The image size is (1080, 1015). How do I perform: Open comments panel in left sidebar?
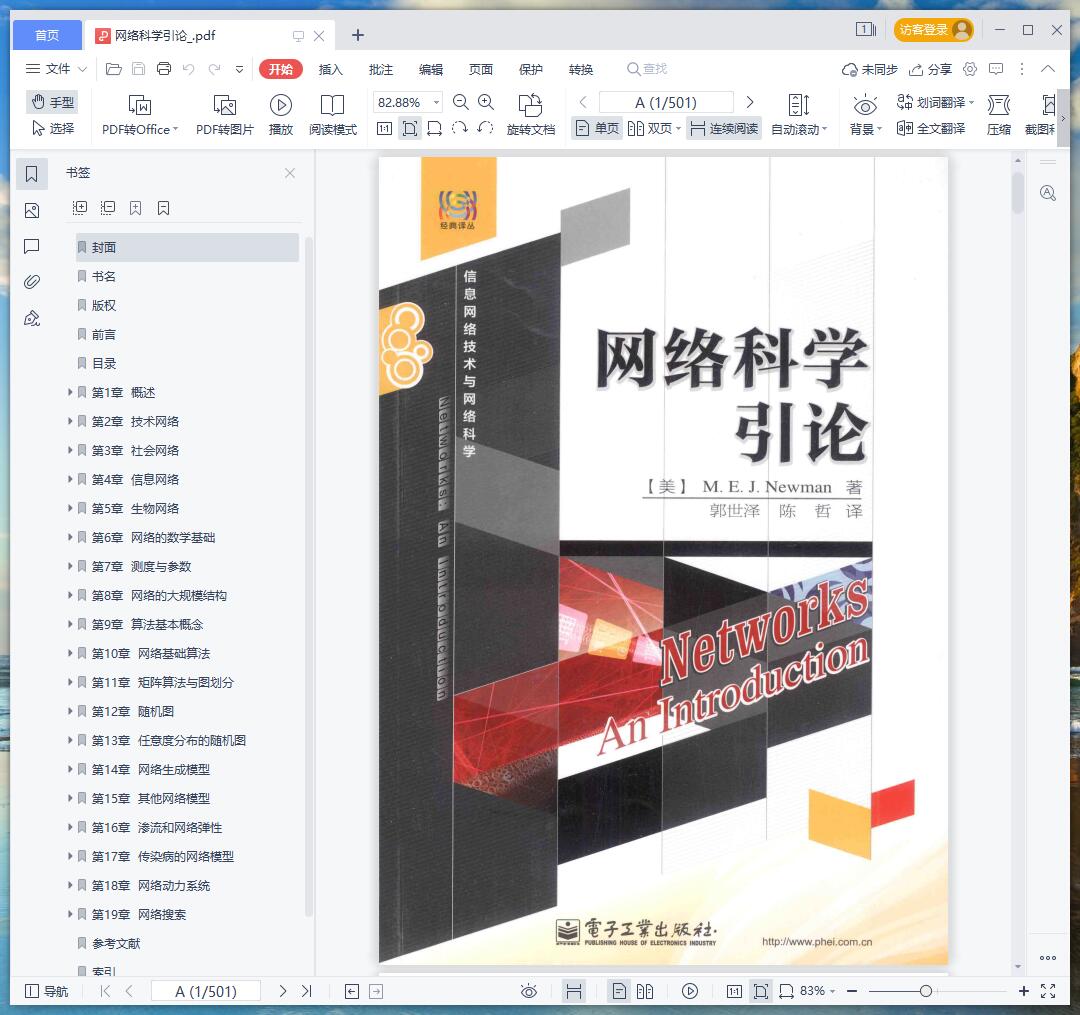click(32, 247)
